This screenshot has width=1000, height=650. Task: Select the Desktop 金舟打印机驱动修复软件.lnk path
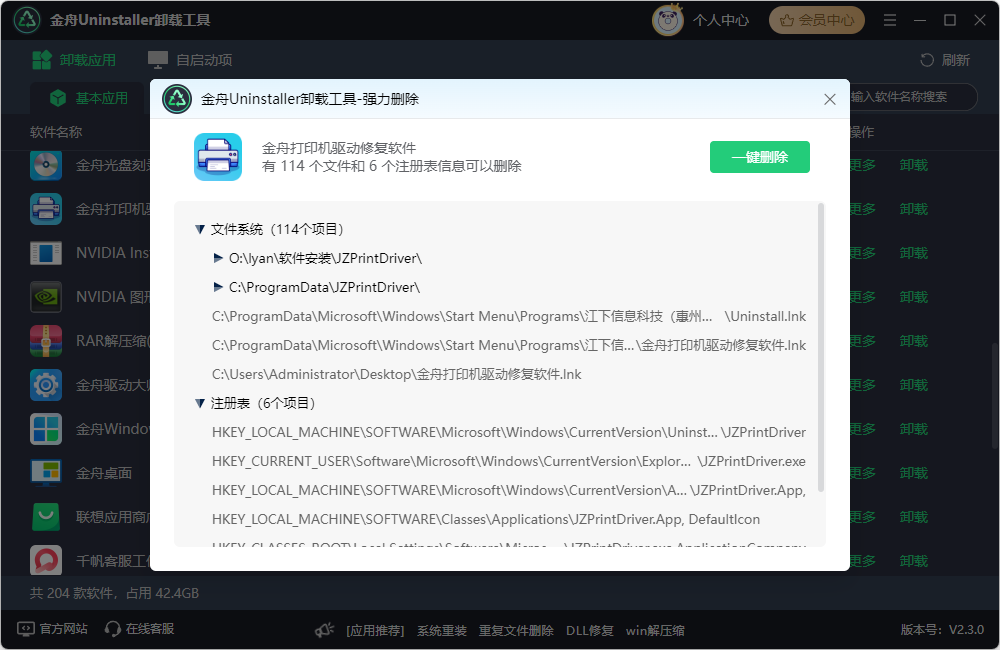[x=397, y=374]
